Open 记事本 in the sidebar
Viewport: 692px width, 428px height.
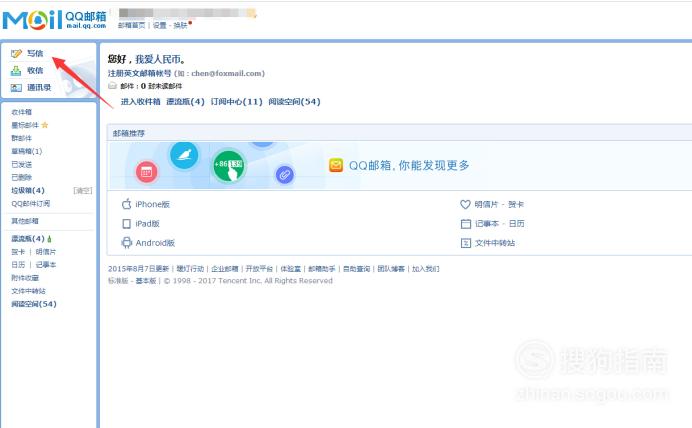46,265
